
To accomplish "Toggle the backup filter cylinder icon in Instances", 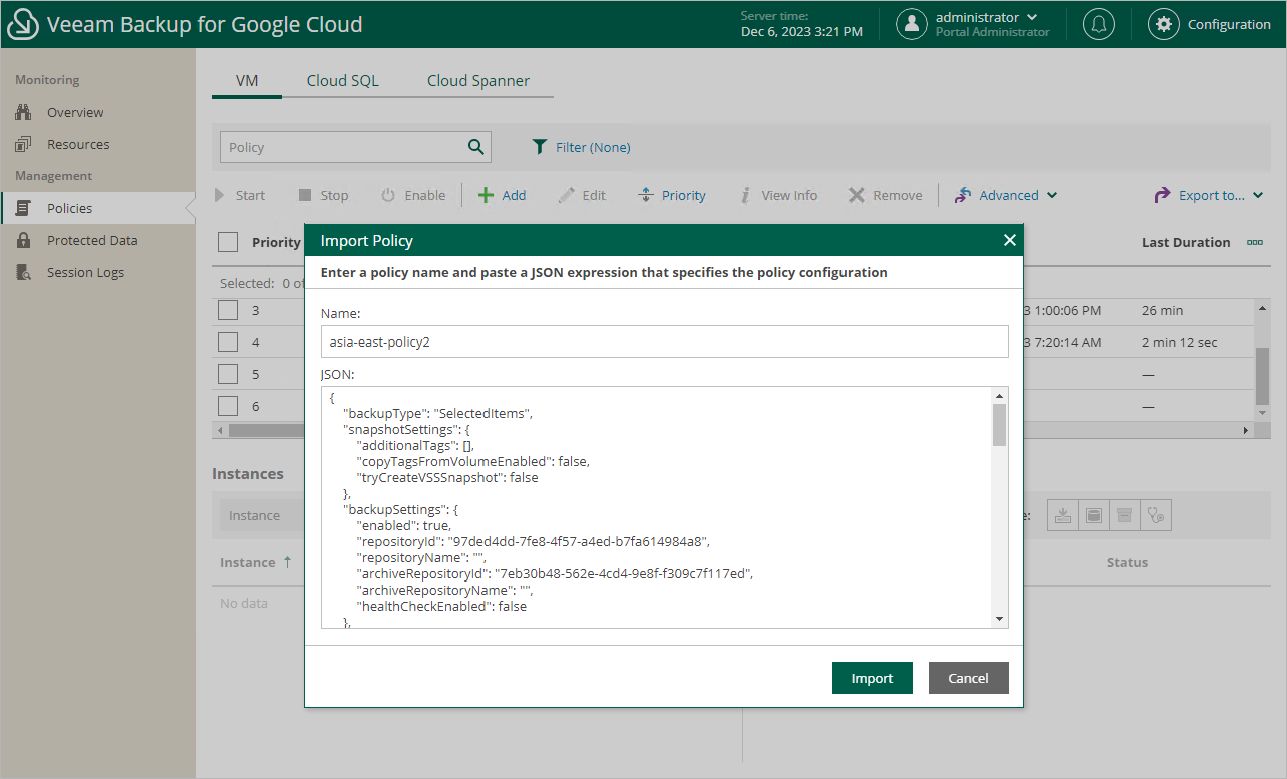I will click(1094, 515).
